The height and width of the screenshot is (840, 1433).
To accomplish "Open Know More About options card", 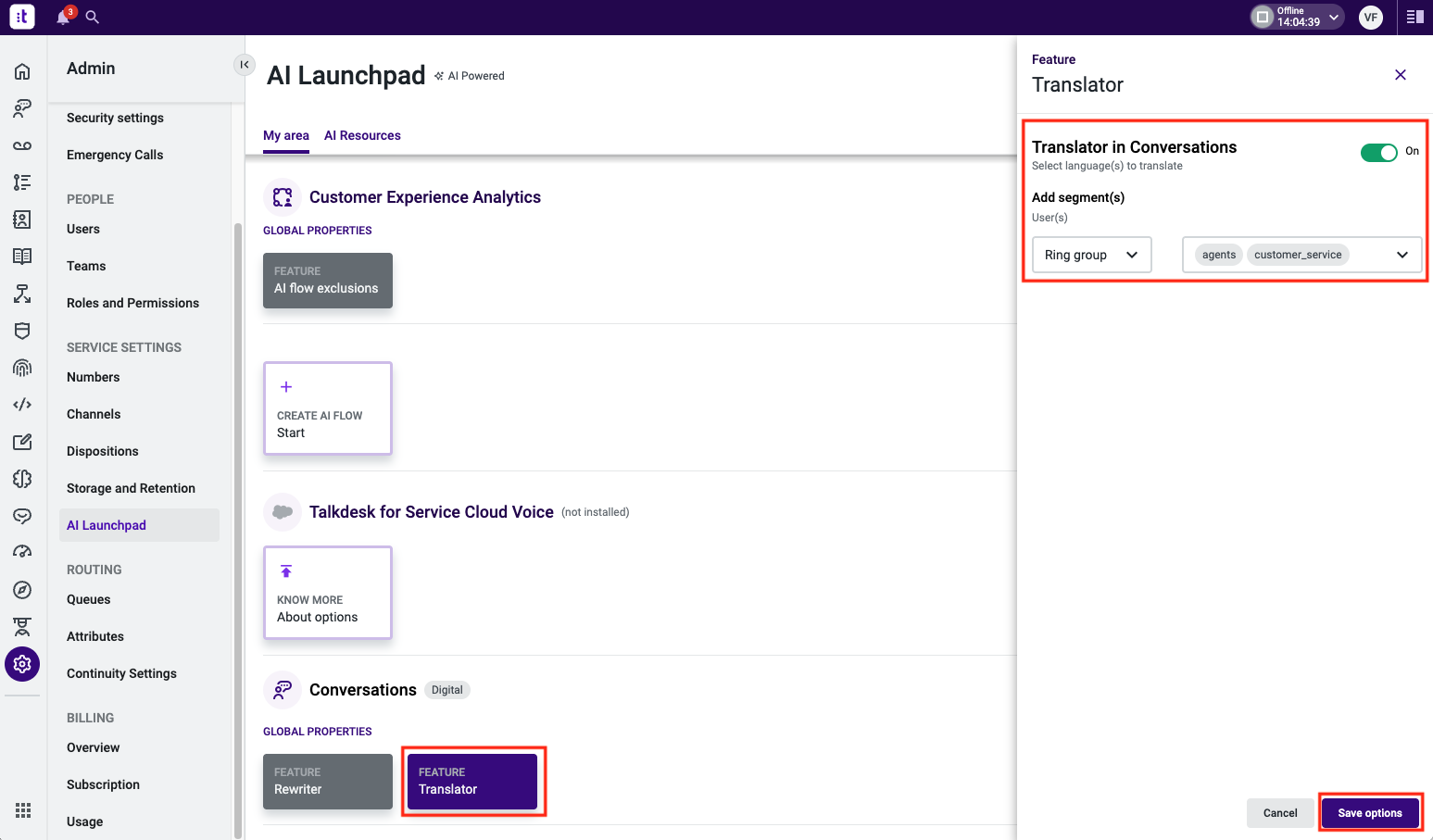I will pyautogui.click(x=328, y=593).
